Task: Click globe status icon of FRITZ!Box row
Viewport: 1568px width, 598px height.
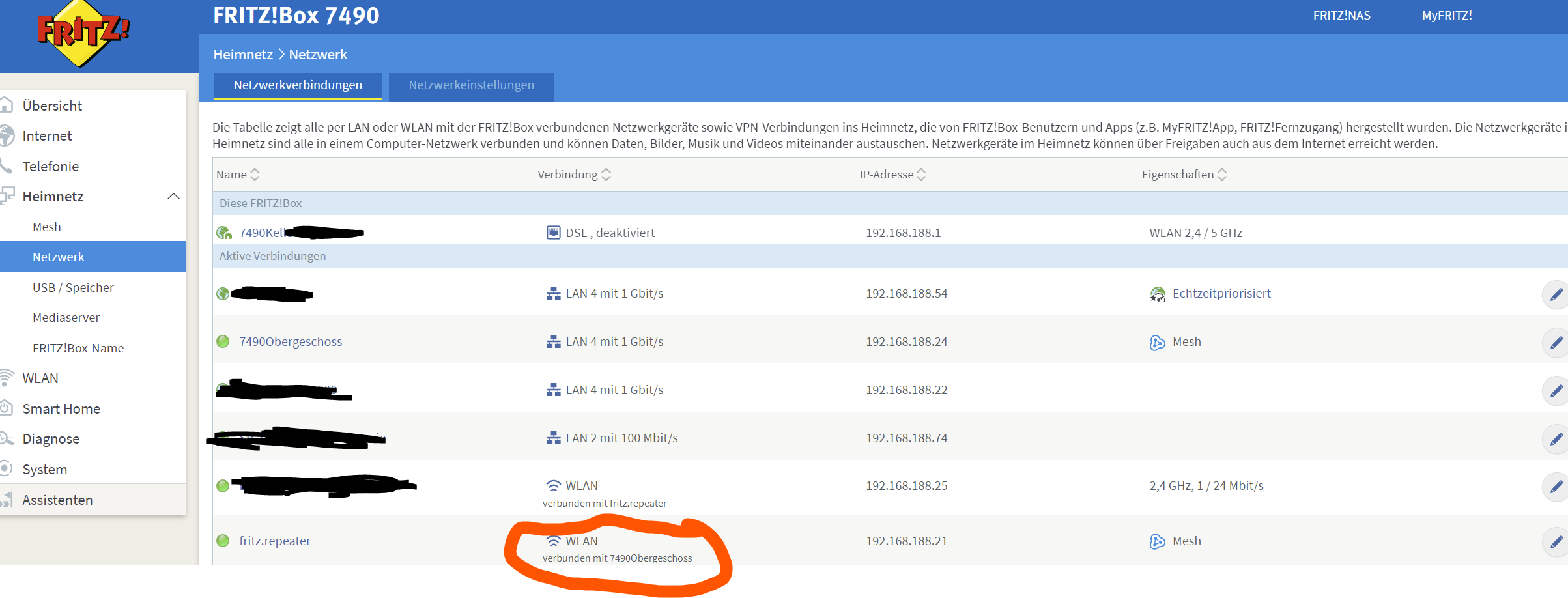Action: (x=224, y=233)
